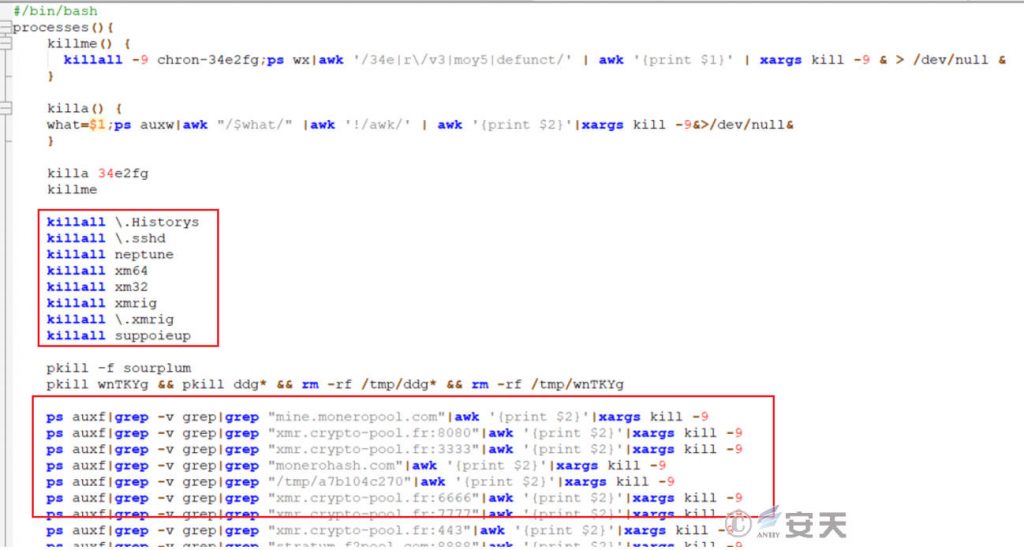
Task: Click the xmr.crypto-pool.fr:8080 grep line
Action: pos(394,433)
